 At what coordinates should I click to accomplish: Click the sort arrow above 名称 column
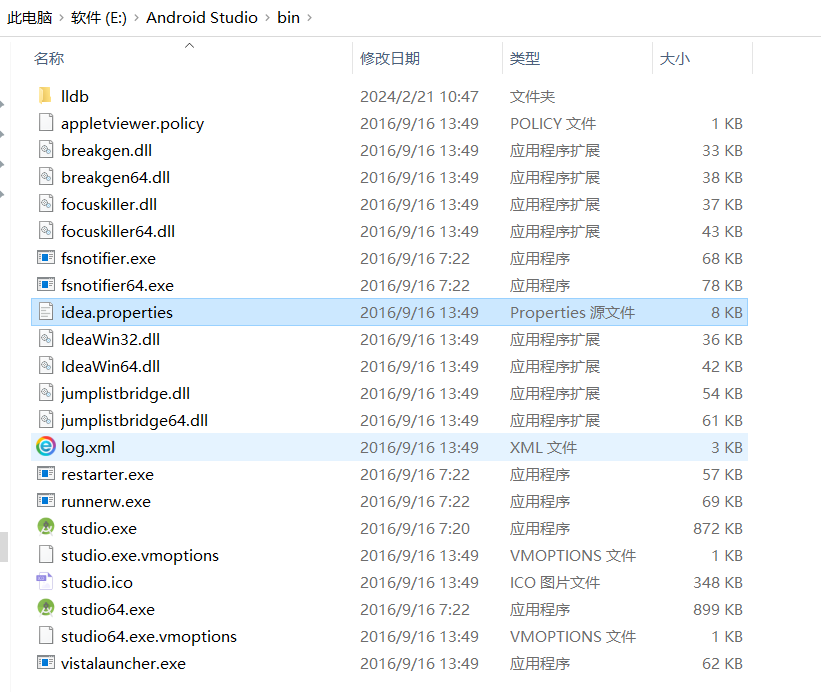190,46
